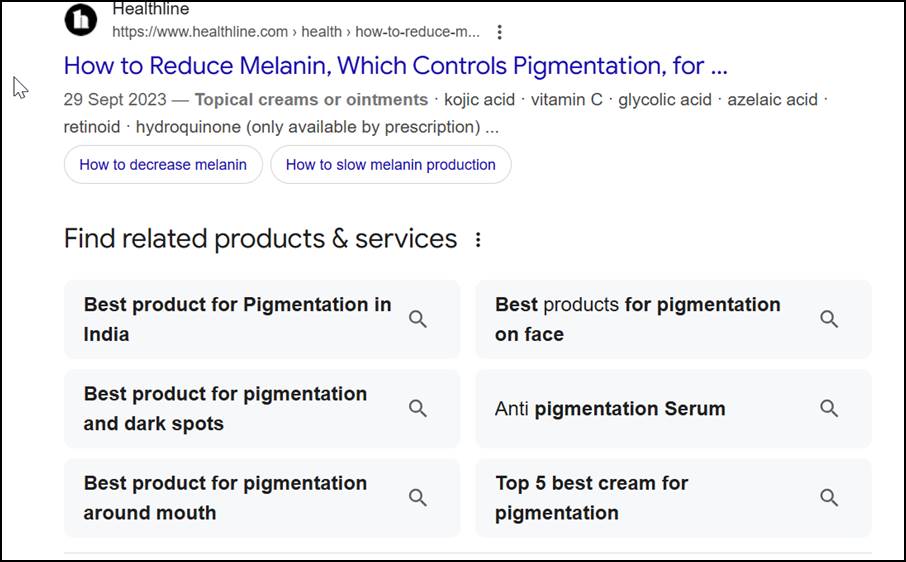Click search icon for "pigmentation around mouth" suggestion
The image size is (906, 562).
point(418,497)
